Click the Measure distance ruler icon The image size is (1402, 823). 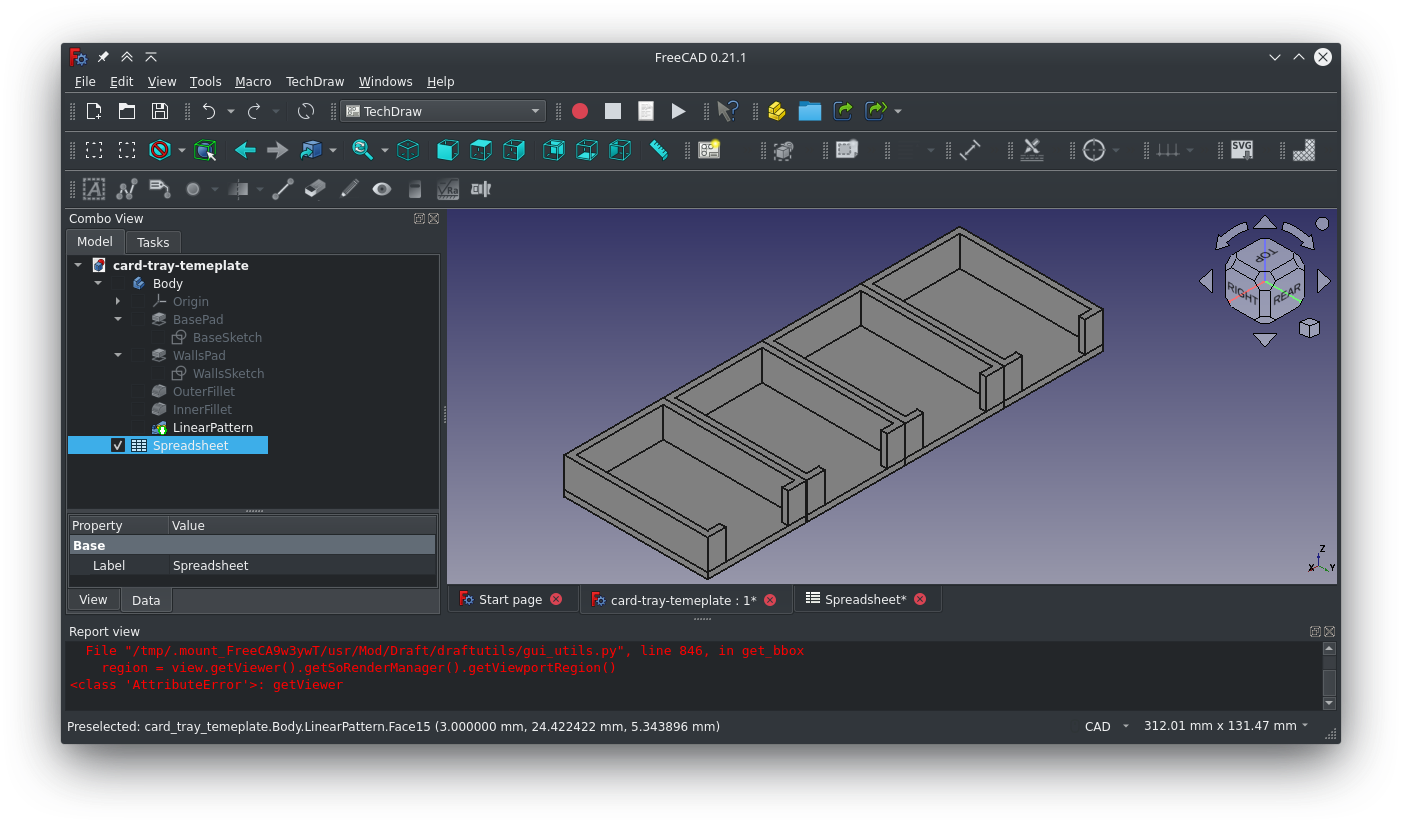658,150
